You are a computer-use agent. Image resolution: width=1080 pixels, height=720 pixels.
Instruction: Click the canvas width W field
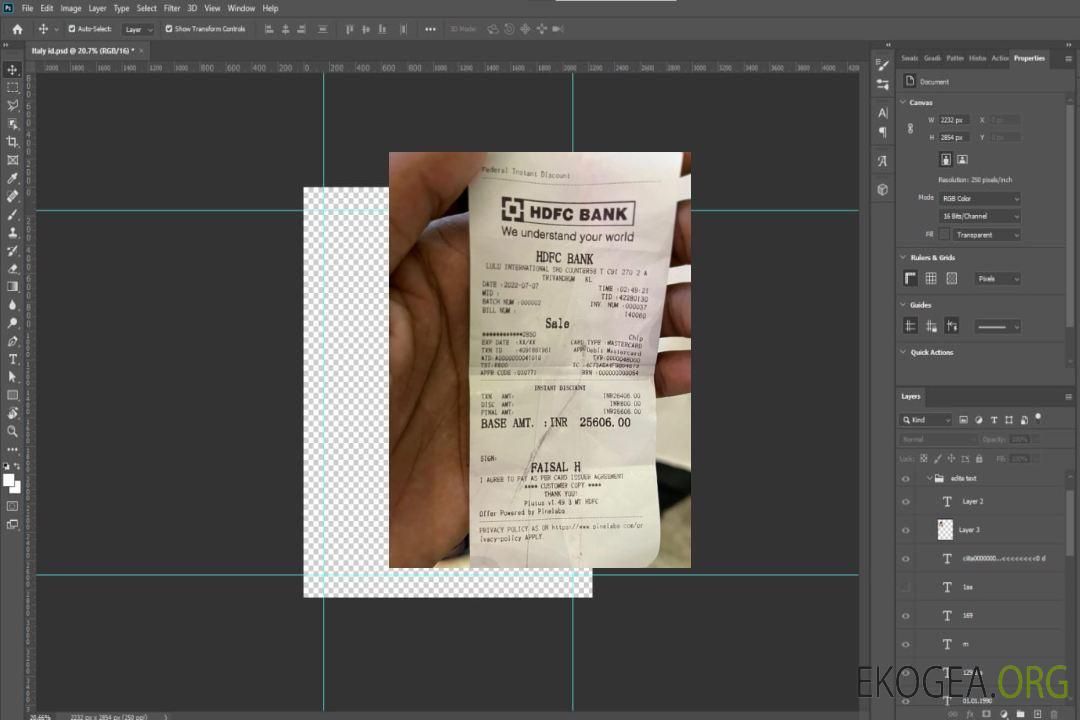(954, 120)
